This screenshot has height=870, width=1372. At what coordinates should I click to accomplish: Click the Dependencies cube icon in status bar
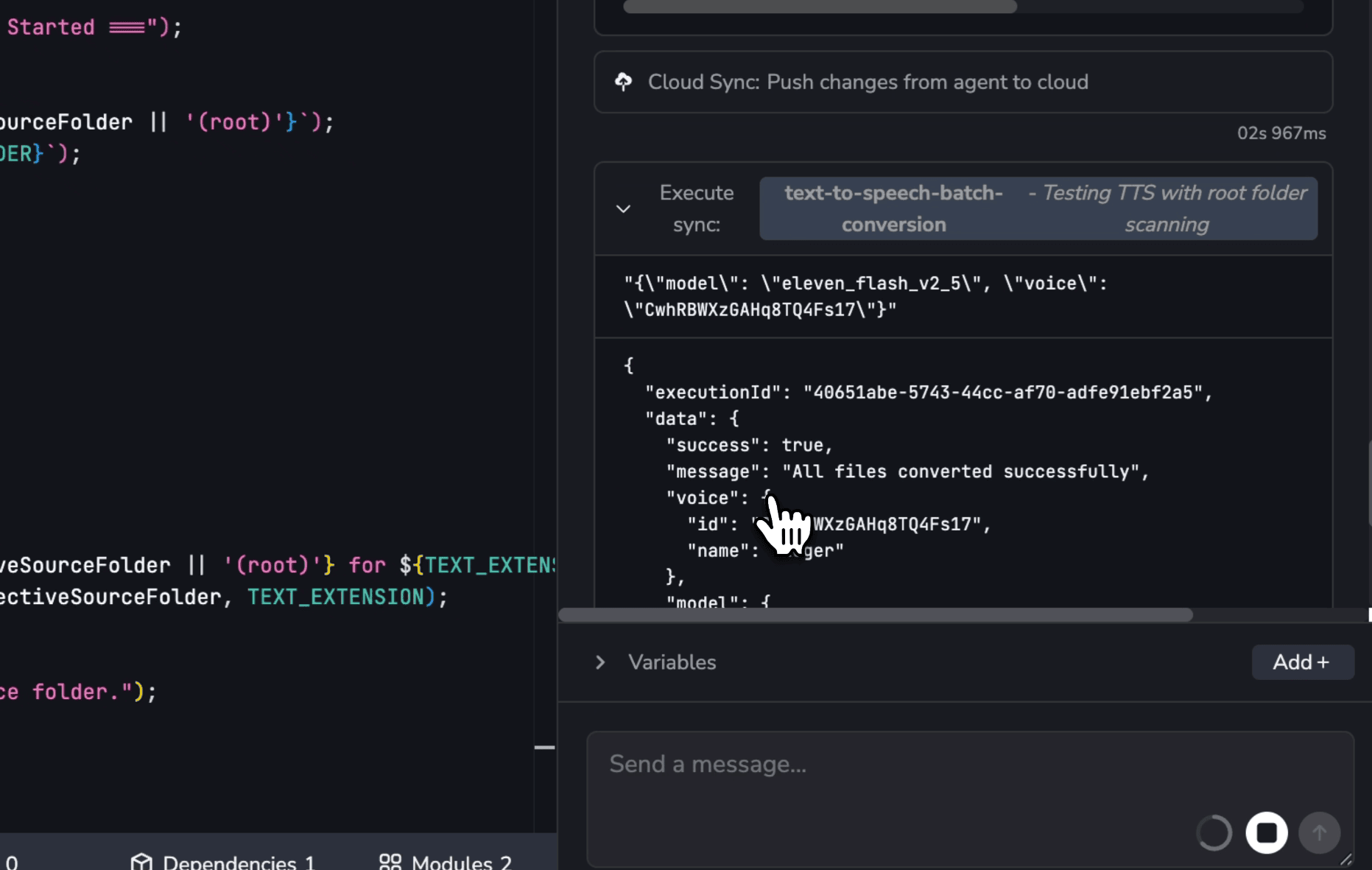click(x=143, y=861)
